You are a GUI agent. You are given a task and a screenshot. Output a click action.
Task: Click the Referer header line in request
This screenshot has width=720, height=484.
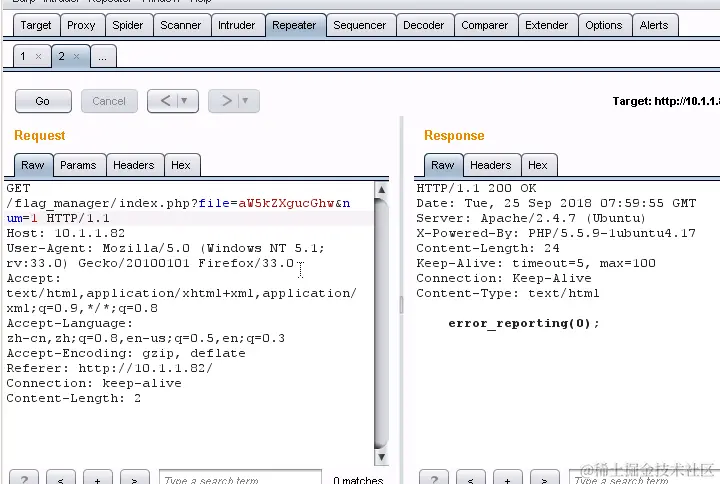pyautogui.click(x=110, y=368)
